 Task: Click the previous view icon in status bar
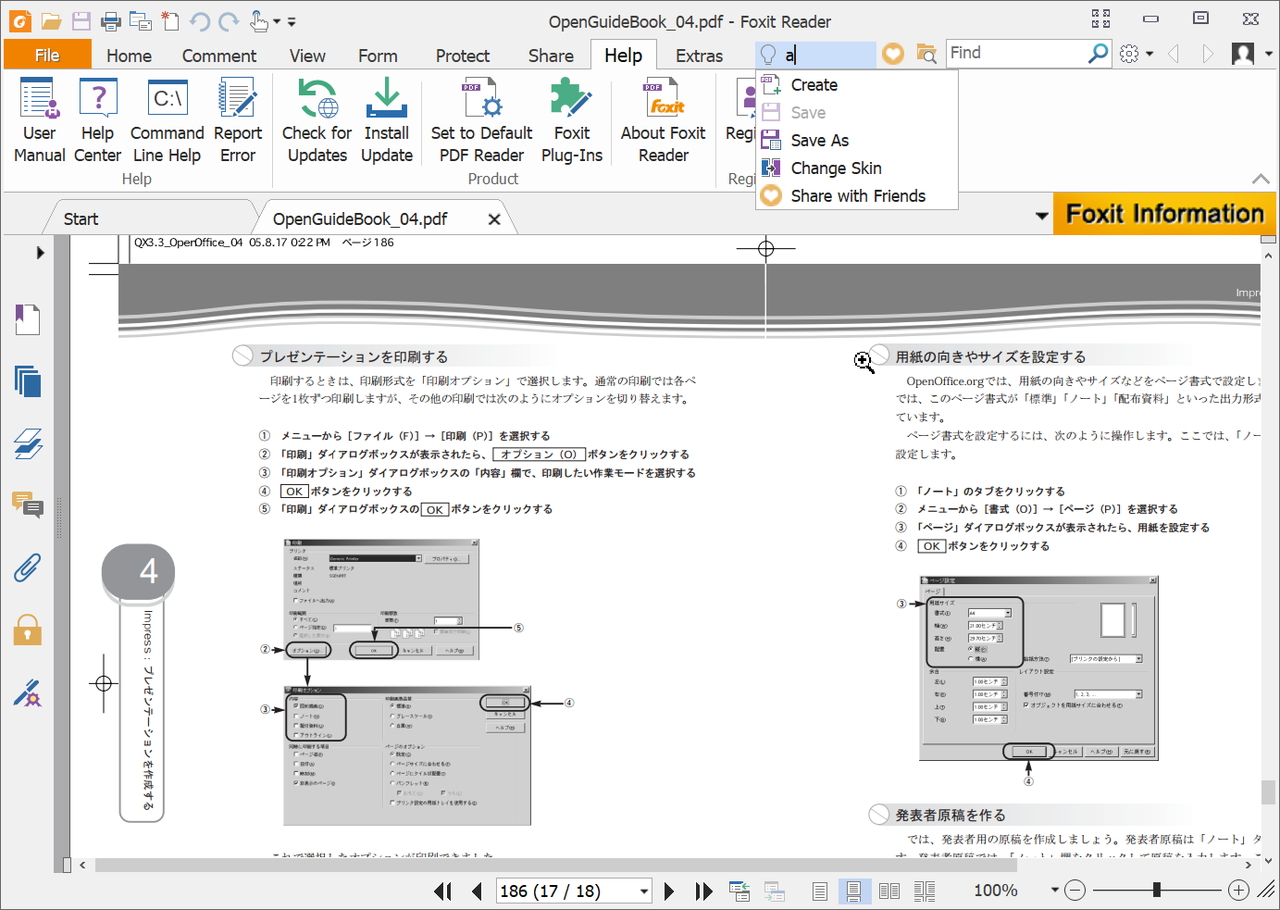tap(740, 891)
